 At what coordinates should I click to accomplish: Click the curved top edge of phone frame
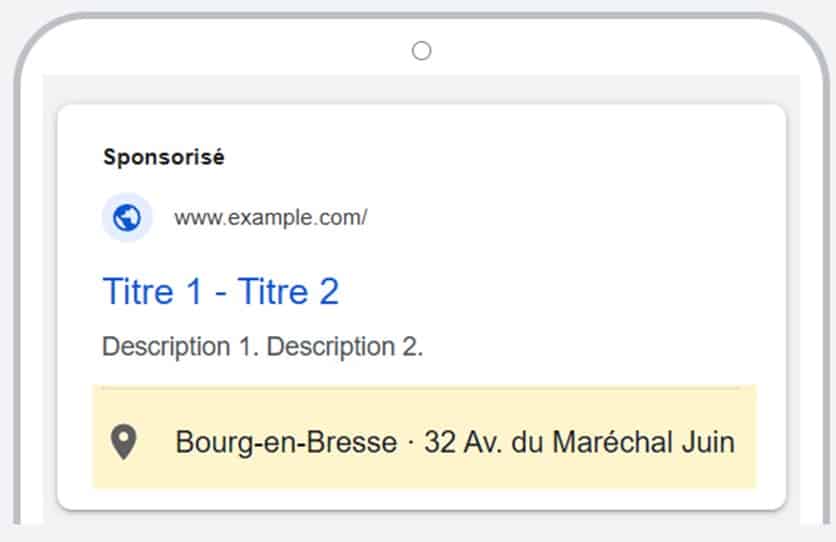[421, 15]
